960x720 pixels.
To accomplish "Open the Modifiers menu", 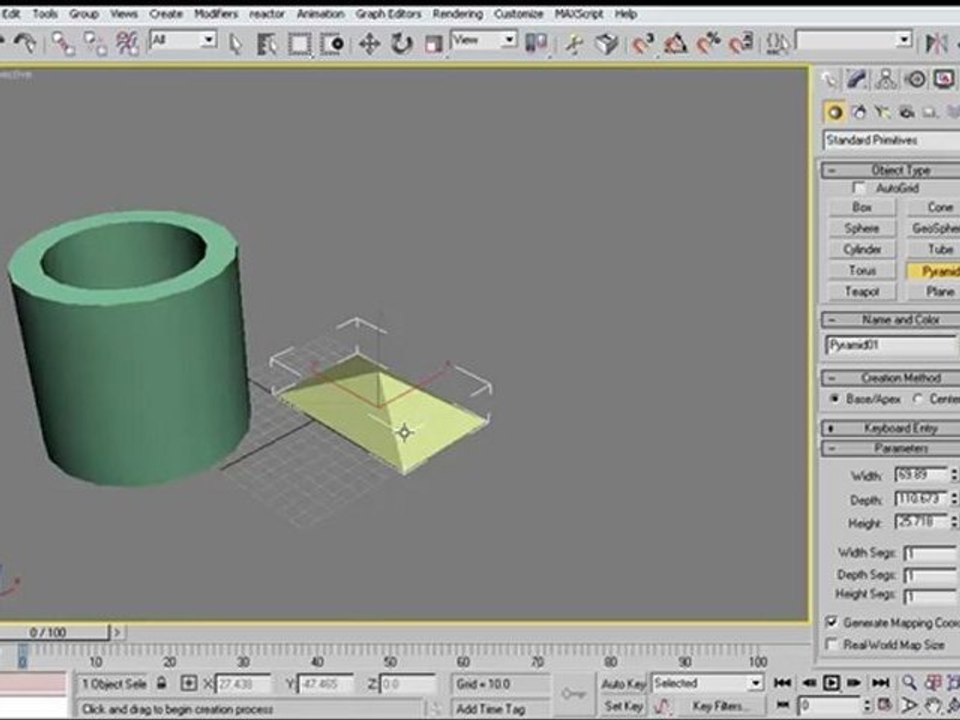I will (216, 13).
